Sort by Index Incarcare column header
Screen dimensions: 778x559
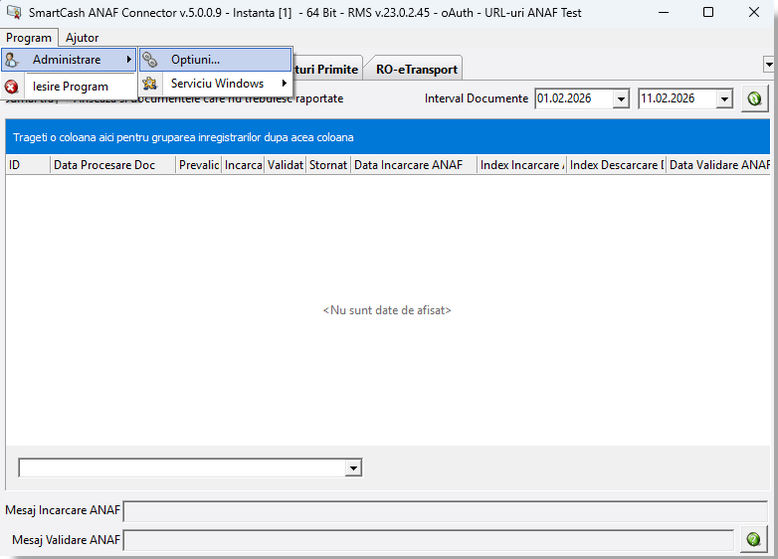coord(521,165)
